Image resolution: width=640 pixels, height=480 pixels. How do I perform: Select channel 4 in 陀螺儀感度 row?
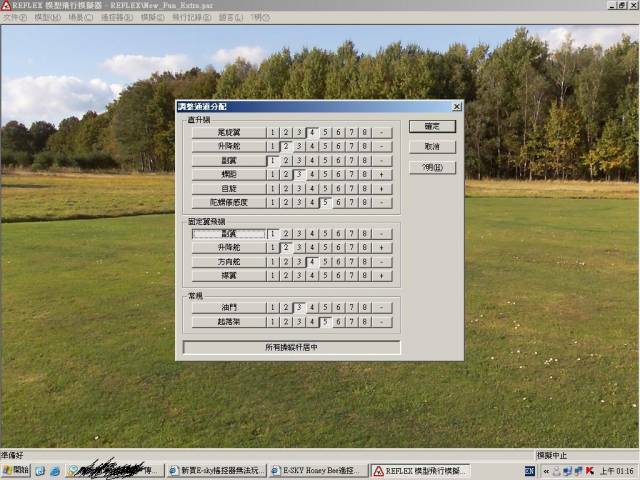[312, 202]
